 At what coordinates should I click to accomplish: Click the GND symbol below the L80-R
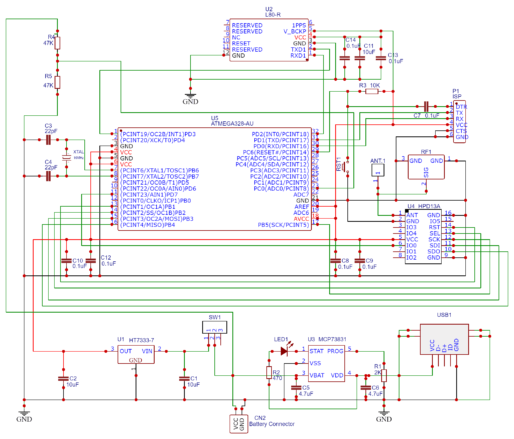tap(190, 98)
